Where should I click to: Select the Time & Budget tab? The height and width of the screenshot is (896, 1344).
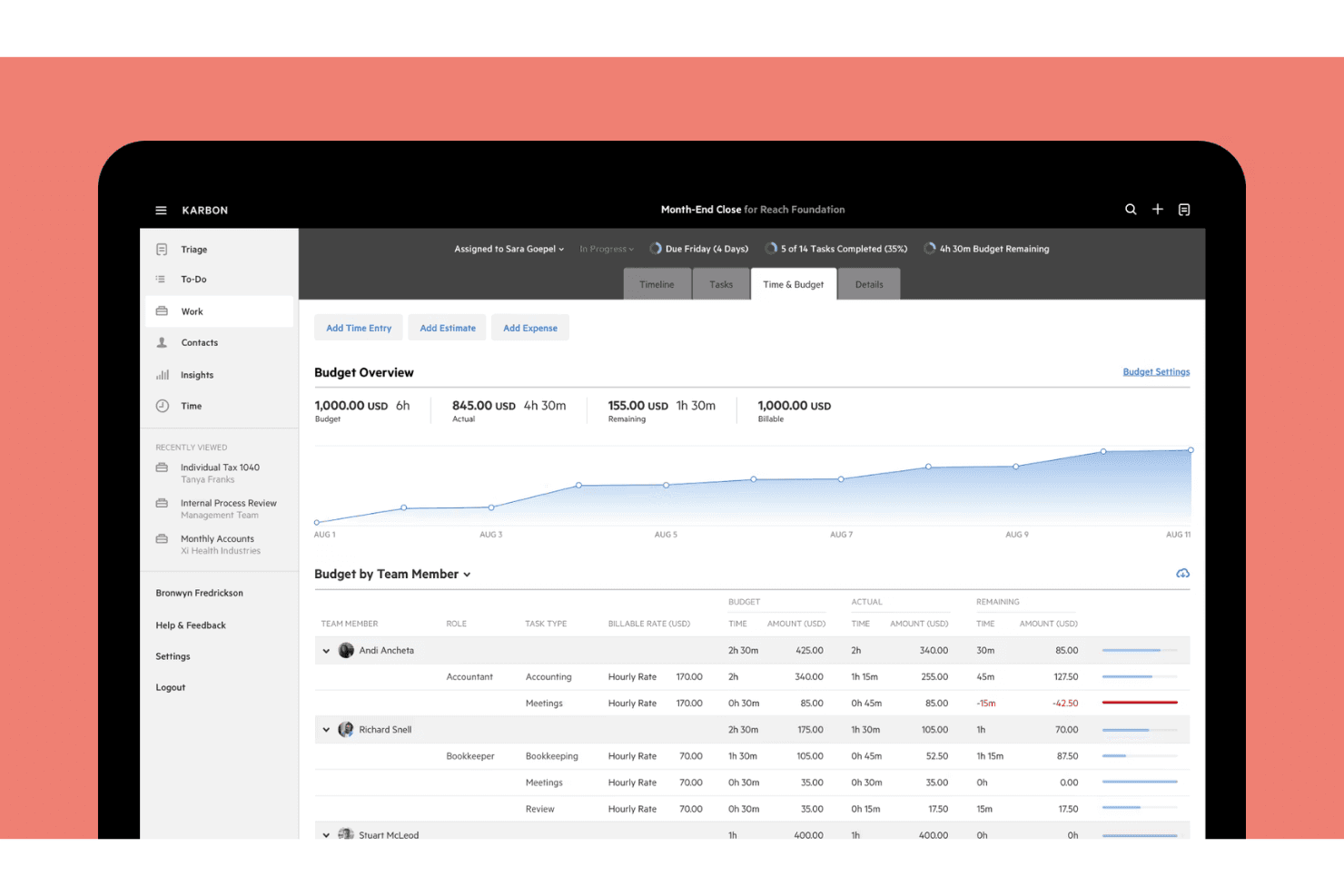click(x=794, y=284)
